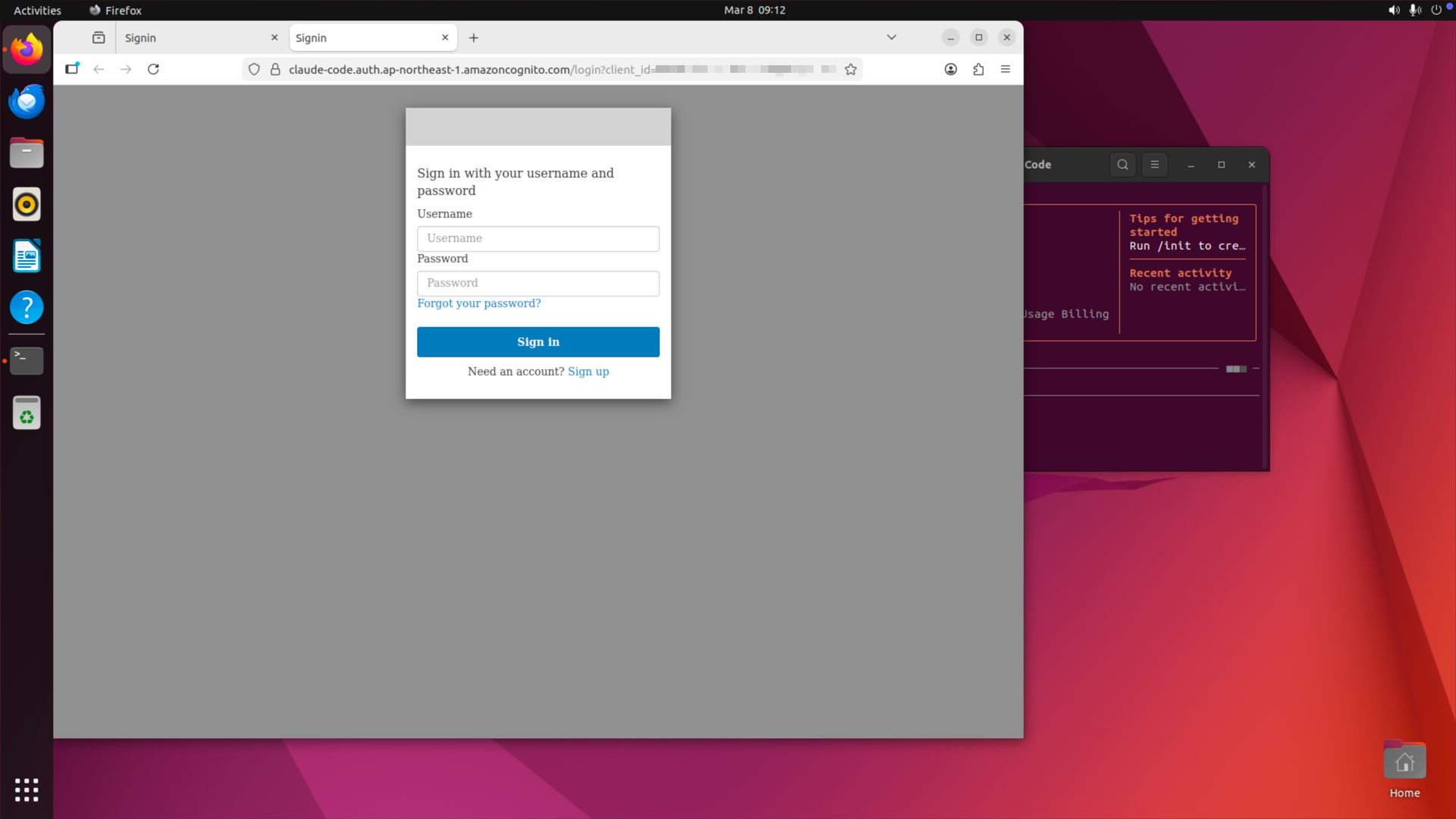Click the tracking protection shield icon
Screen dimensions: 1456x819
coord(254,69)
